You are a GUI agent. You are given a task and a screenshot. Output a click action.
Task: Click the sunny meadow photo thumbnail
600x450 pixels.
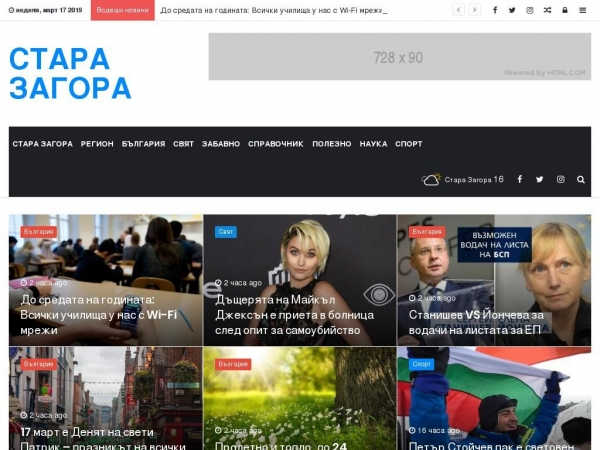tap(300, 398)
